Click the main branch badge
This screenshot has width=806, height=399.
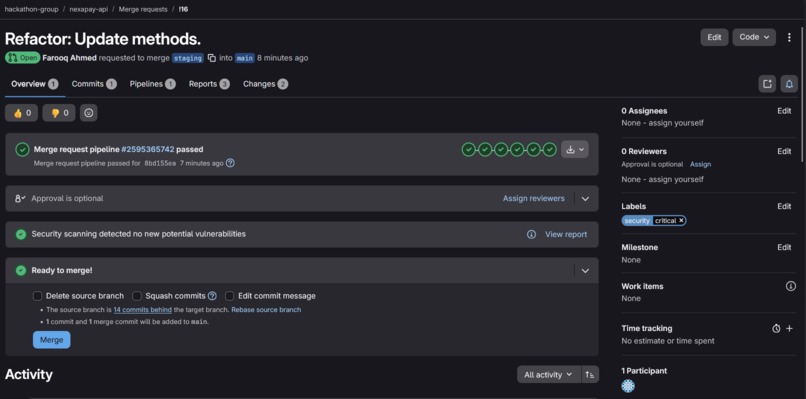click(x=245, y=58)
